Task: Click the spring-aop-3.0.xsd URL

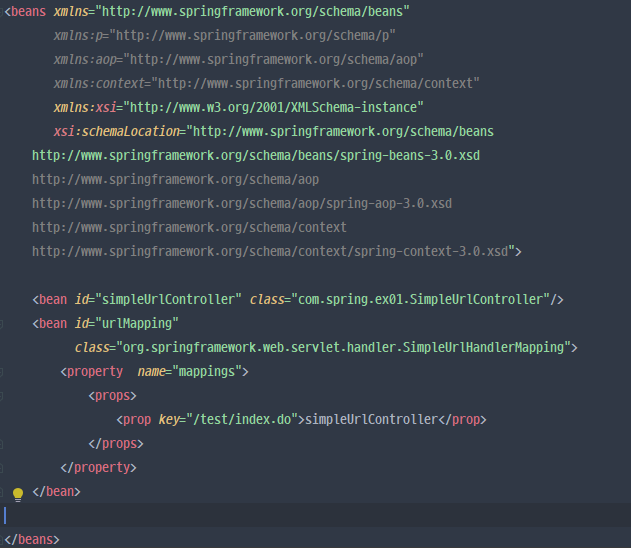Action: tap(242, 203)
